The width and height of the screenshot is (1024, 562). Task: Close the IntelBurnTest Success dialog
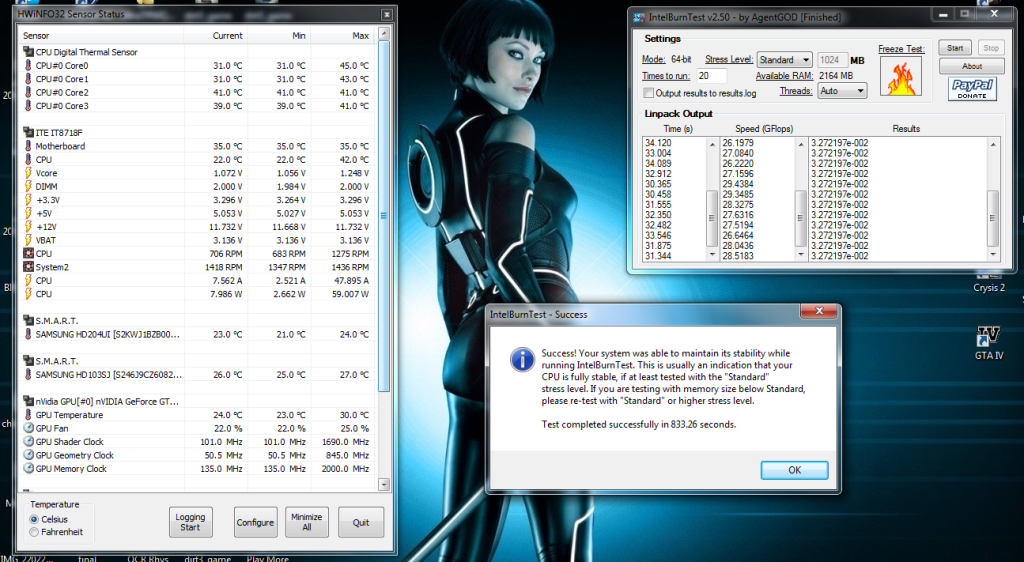819,311
